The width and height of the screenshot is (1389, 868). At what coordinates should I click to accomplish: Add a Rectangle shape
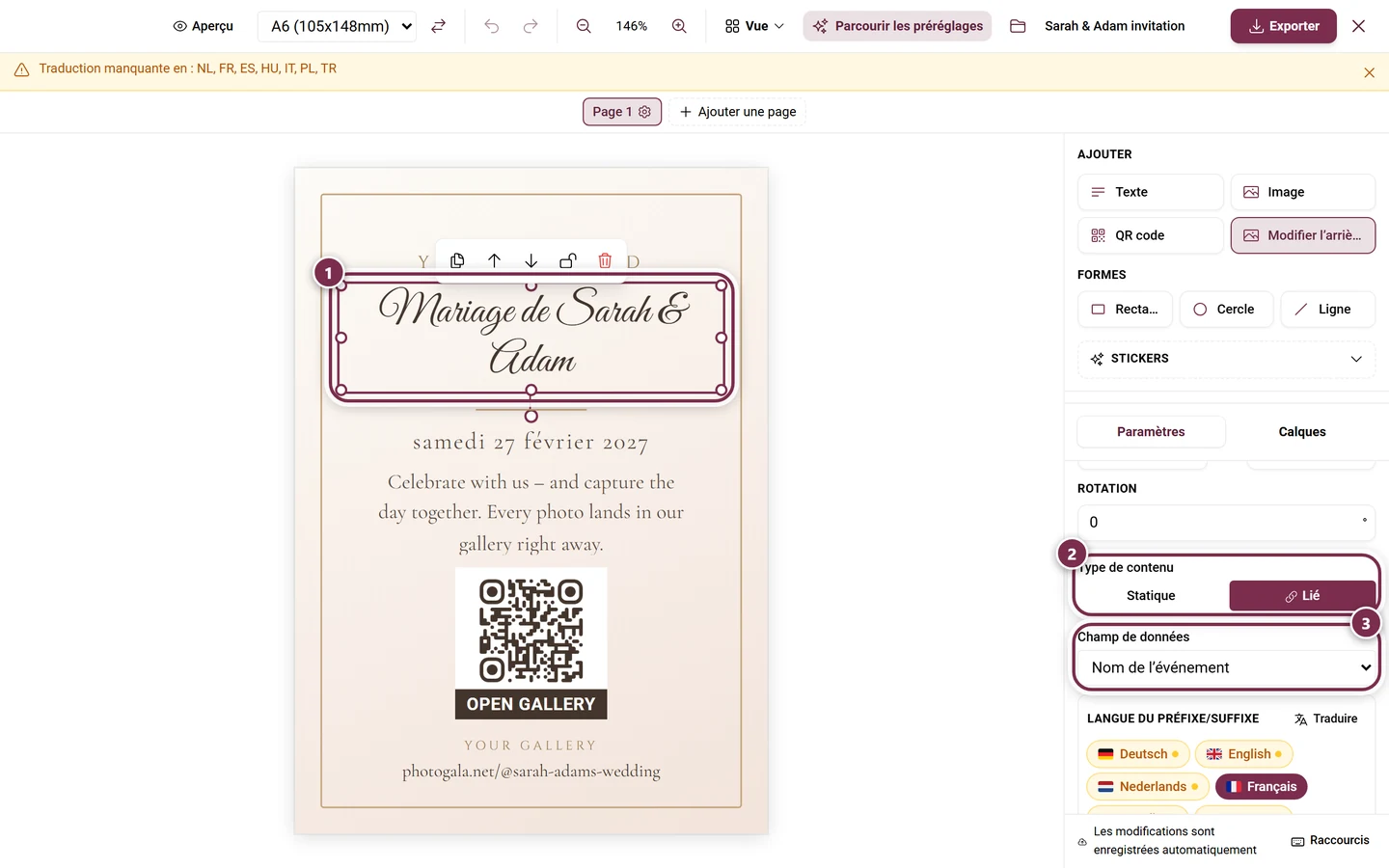coord(1125,310)
